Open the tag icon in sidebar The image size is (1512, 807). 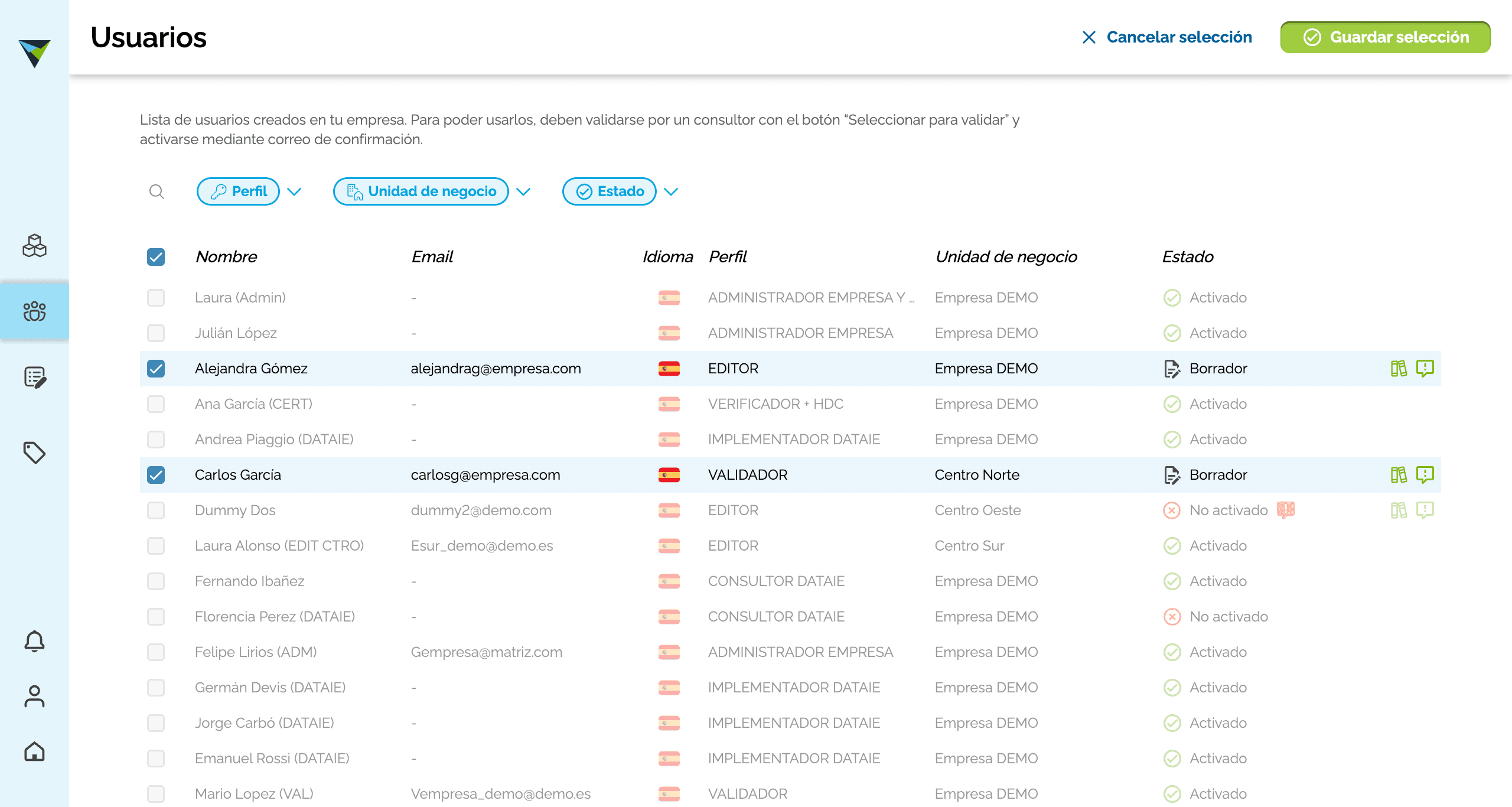[34, 453]
